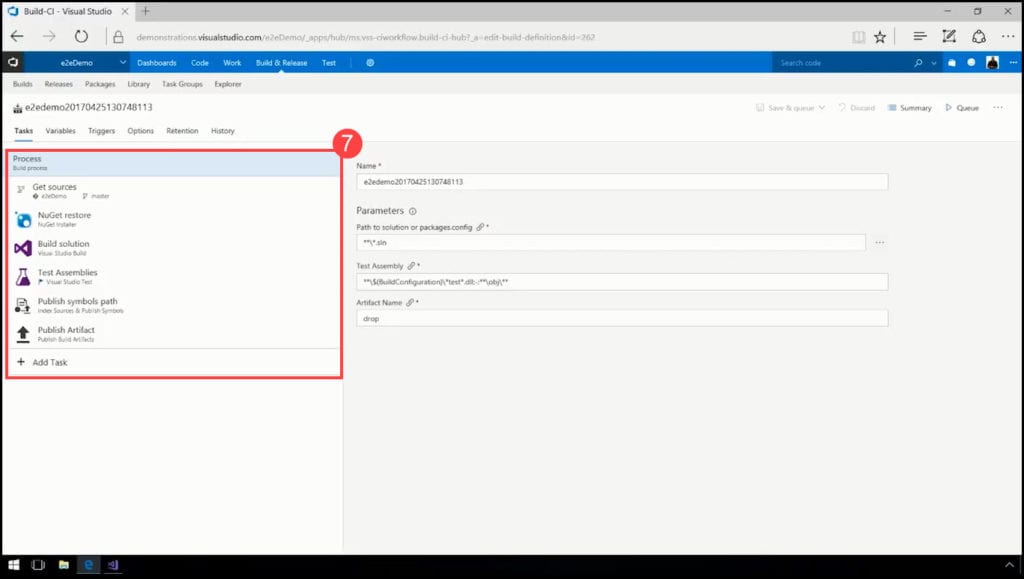Viewport: 1024px width, 579px height.
Task: Click the link icon beside Path to solution
Action: [480, 227]
